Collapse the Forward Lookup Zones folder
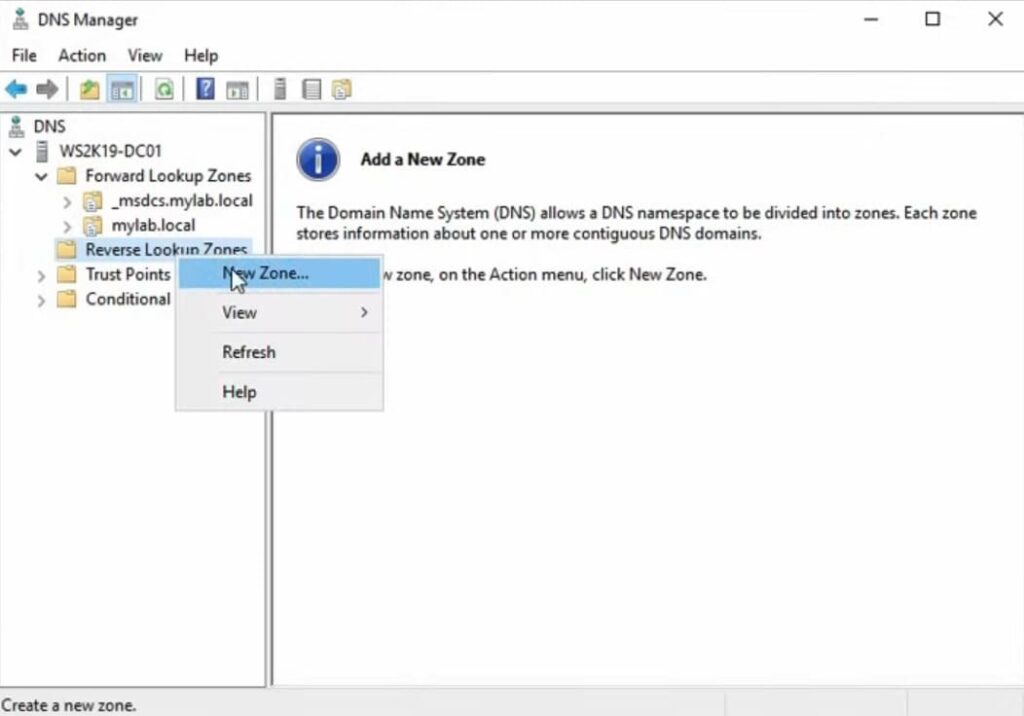The width and height of the screenshot is (1024, 716). tap(41, 177)
